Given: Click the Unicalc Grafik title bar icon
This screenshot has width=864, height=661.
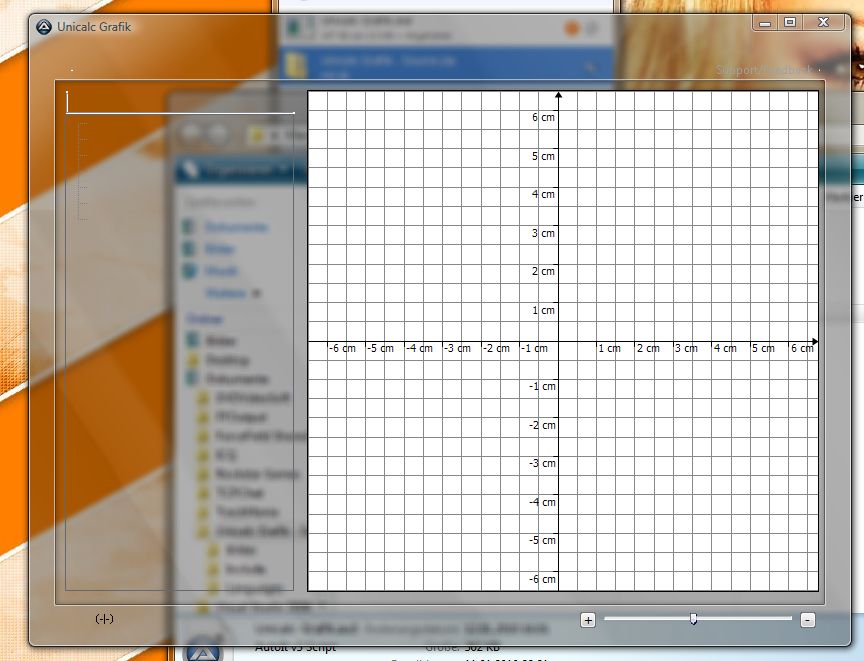Looking at the screenshot, I should pos(43,27).
